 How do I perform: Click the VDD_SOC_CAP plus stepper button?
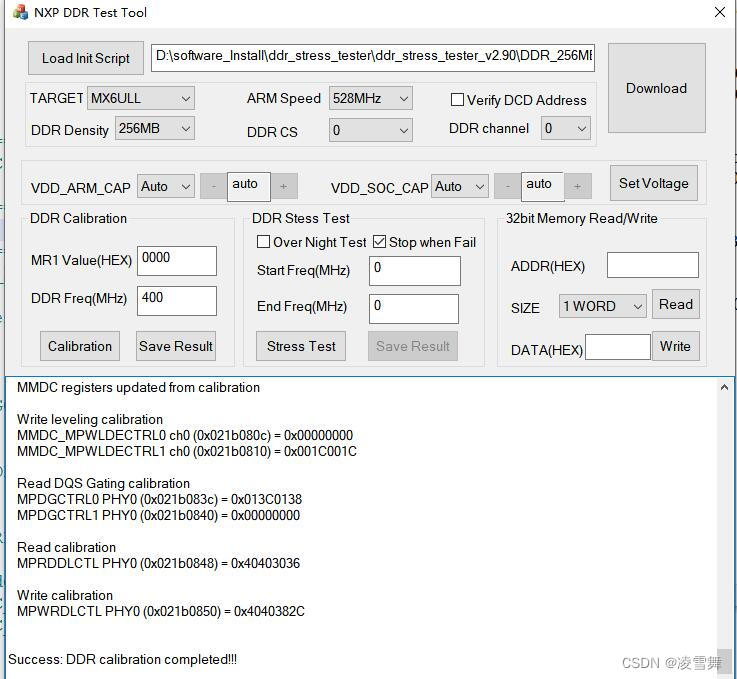pos(578,187)
